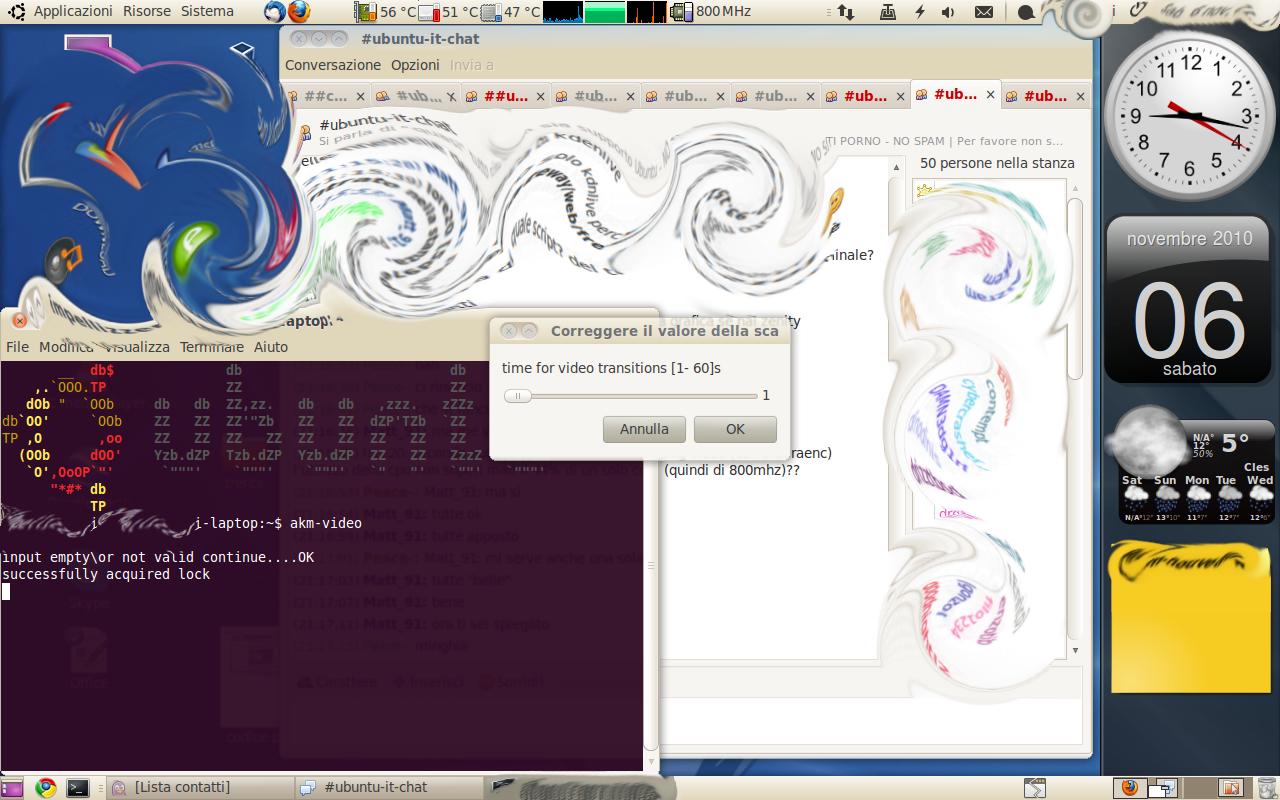Open the green memory usage graph applet

(604, 12)
